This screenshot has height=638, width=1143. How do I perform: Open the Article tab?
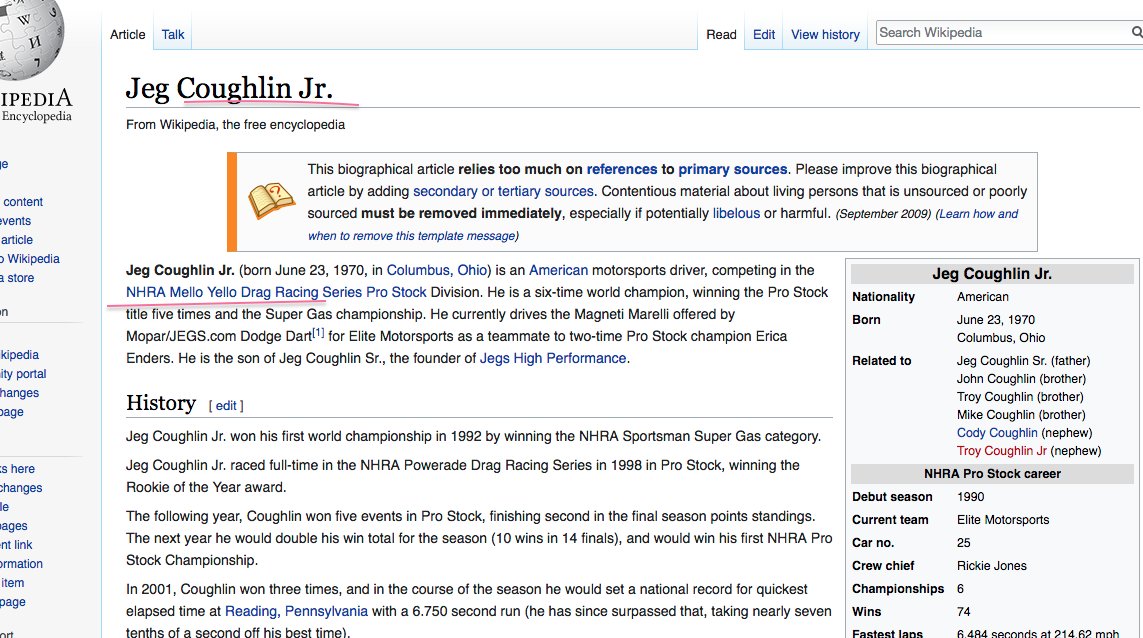tap(128, 34)
